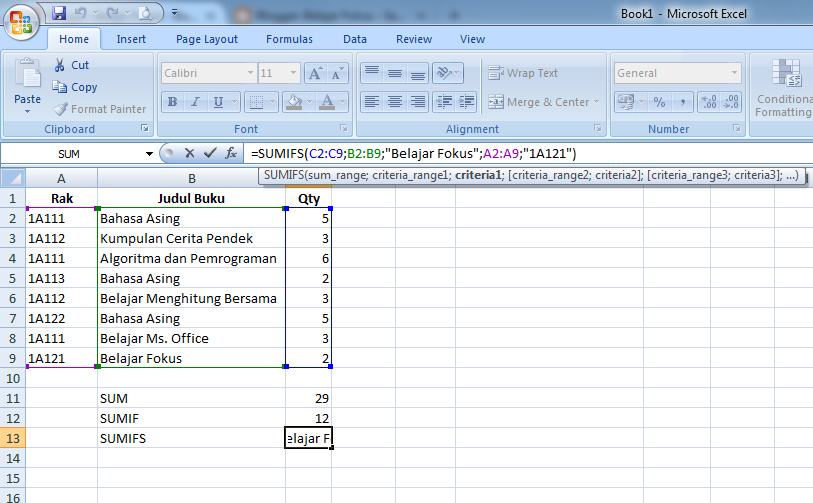This screenshot has width=813, height=503.
Task: Open the Calibri font name dropdown
Action: point(250,73)
